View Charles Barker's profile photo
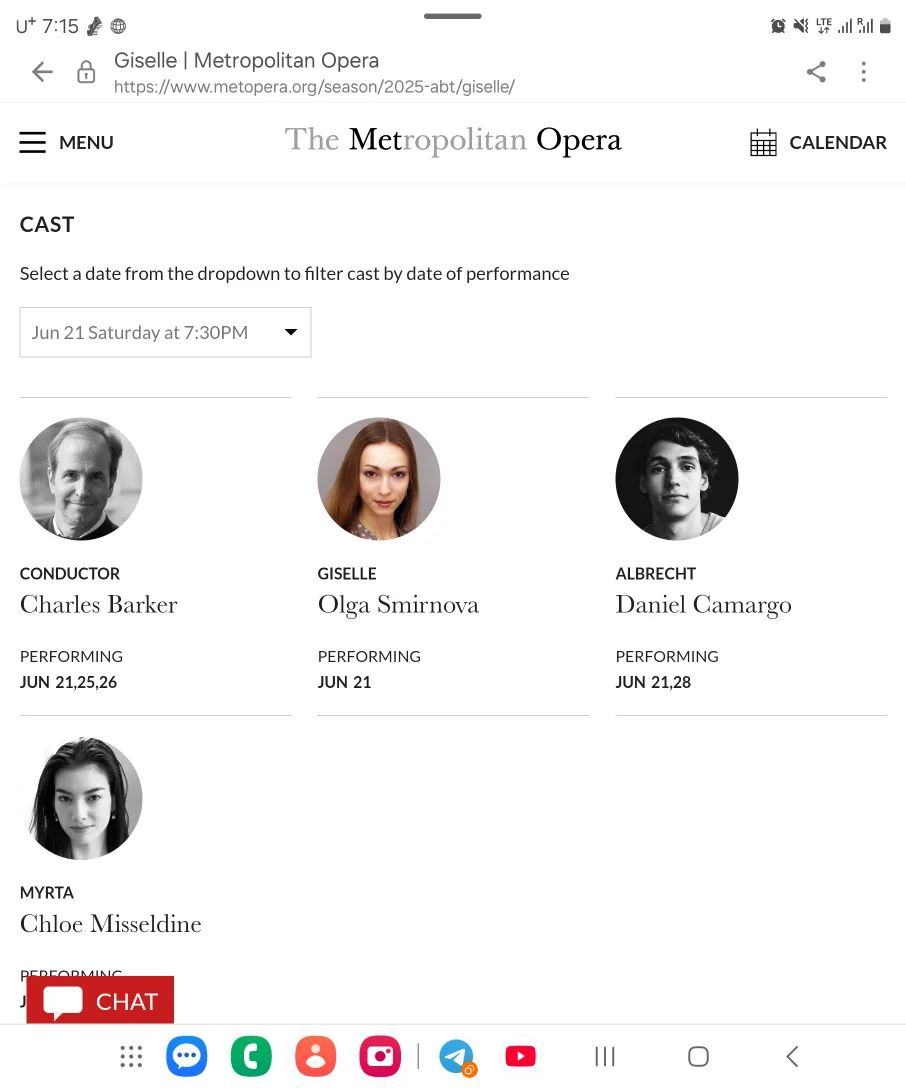The image size is (906, 1088). 81,479
